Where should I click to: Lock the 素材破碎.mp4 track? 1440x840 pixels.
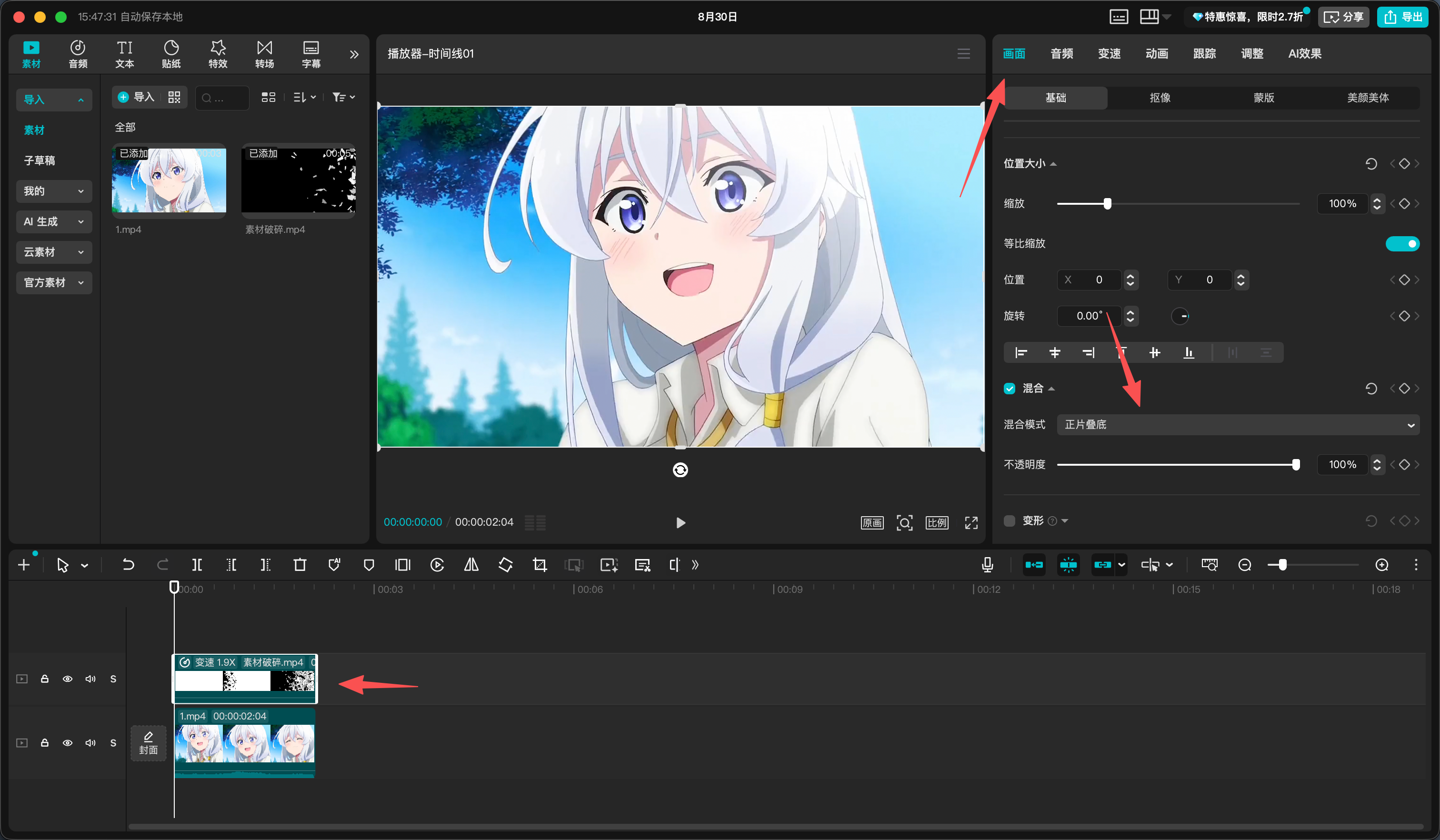point(45,679)
